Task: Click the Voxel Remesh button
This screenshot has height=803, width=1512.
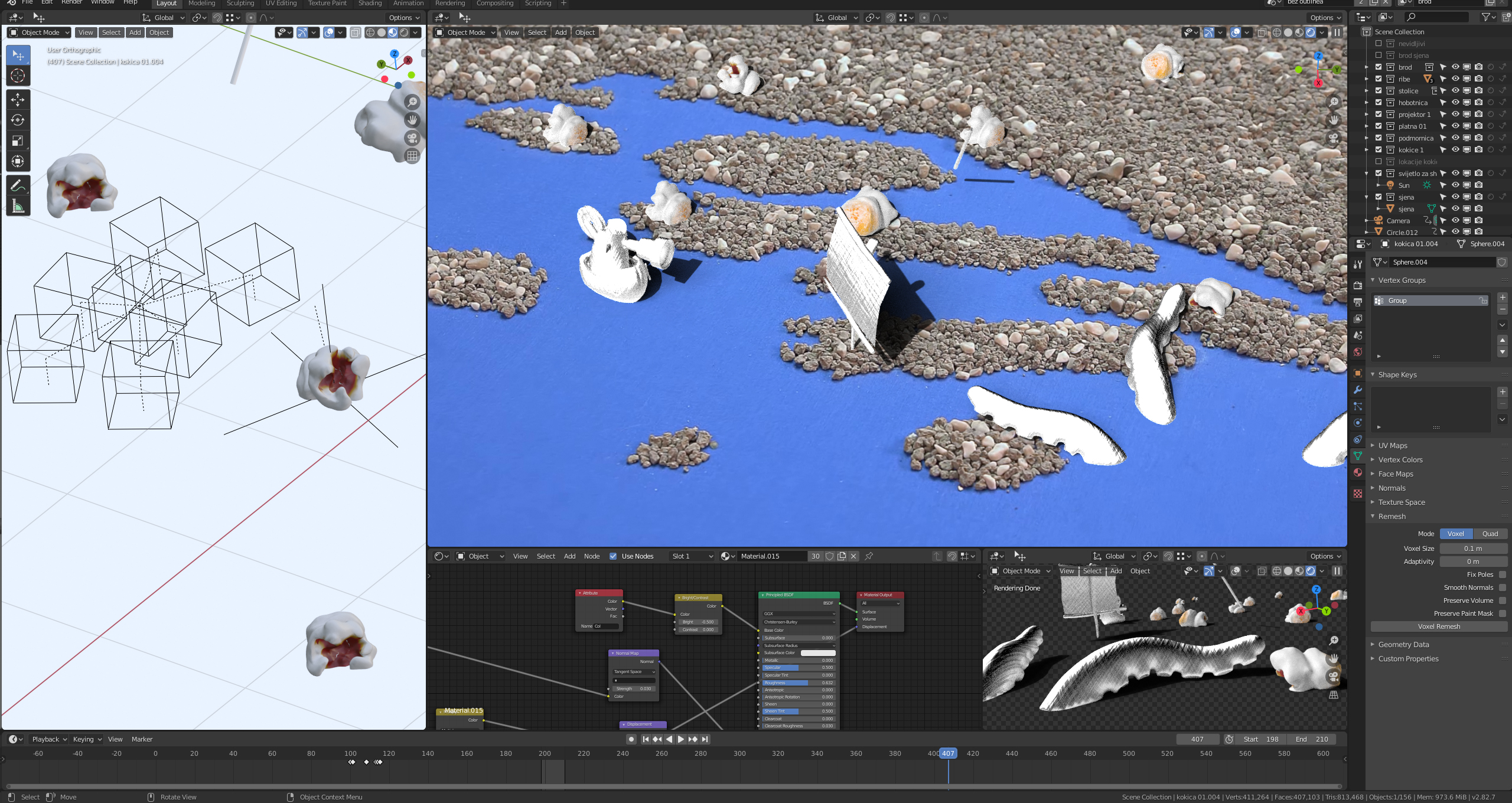Action: [1439, 626]
